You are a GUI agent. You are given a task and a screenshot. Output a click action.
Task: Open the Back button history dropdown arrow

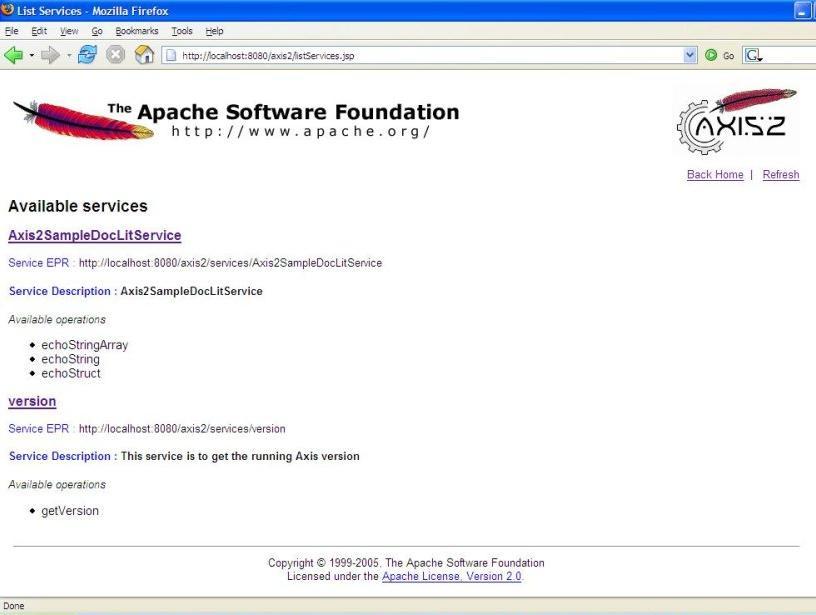pyautogui.click(x=32, y=55)
